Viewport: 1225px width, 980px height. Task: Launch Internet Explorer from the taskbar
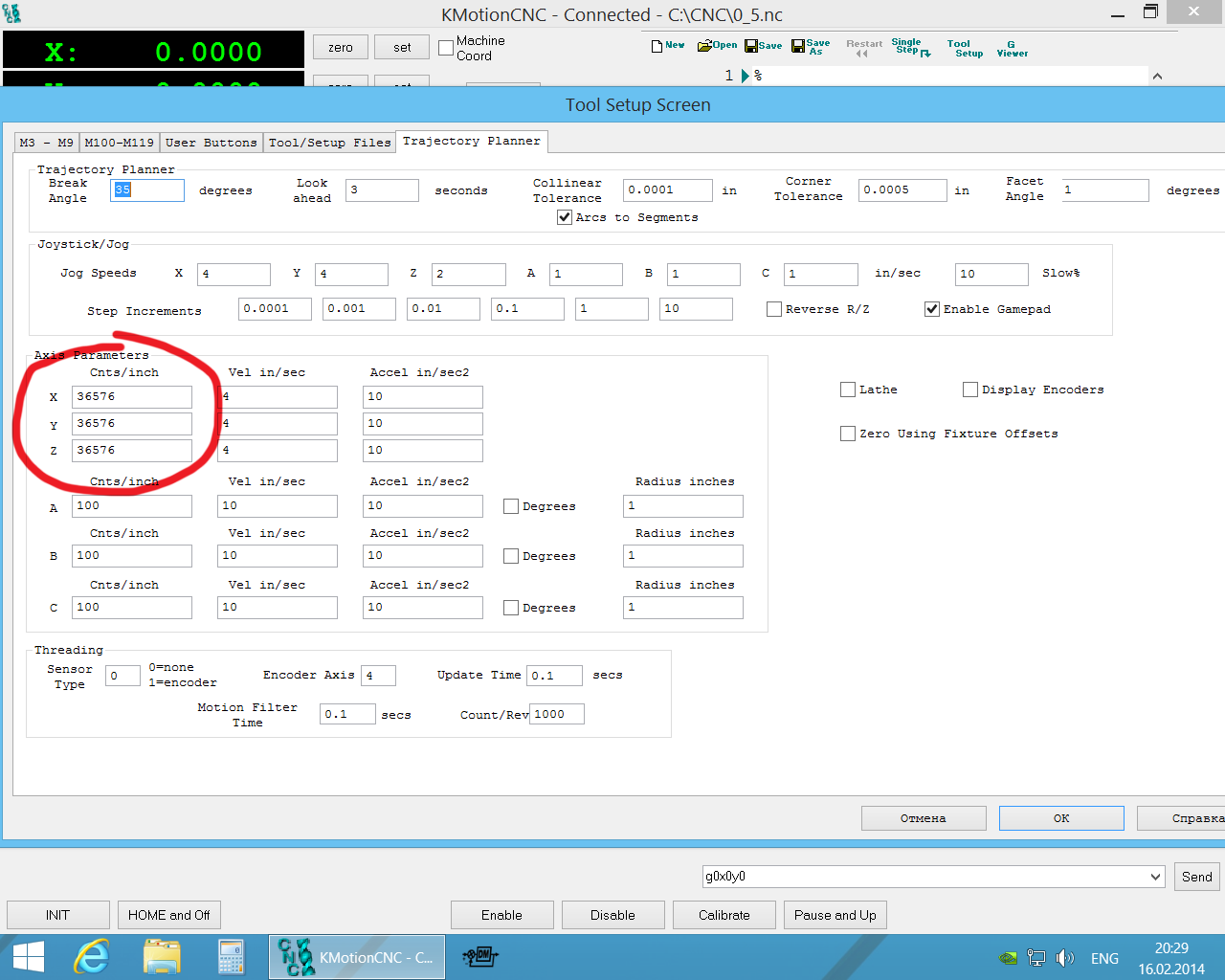click(92, 957)
